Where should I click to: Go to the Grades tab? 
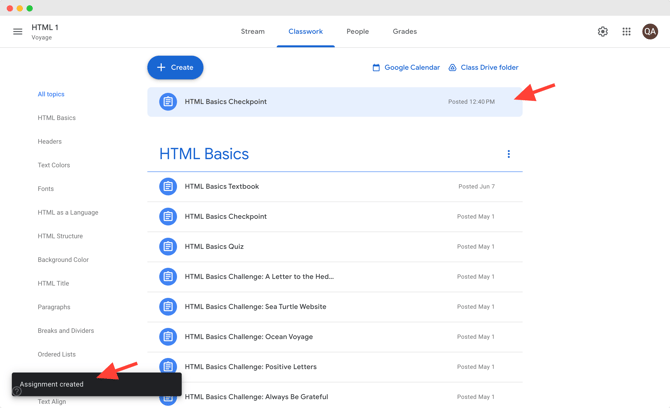[405, 32]
